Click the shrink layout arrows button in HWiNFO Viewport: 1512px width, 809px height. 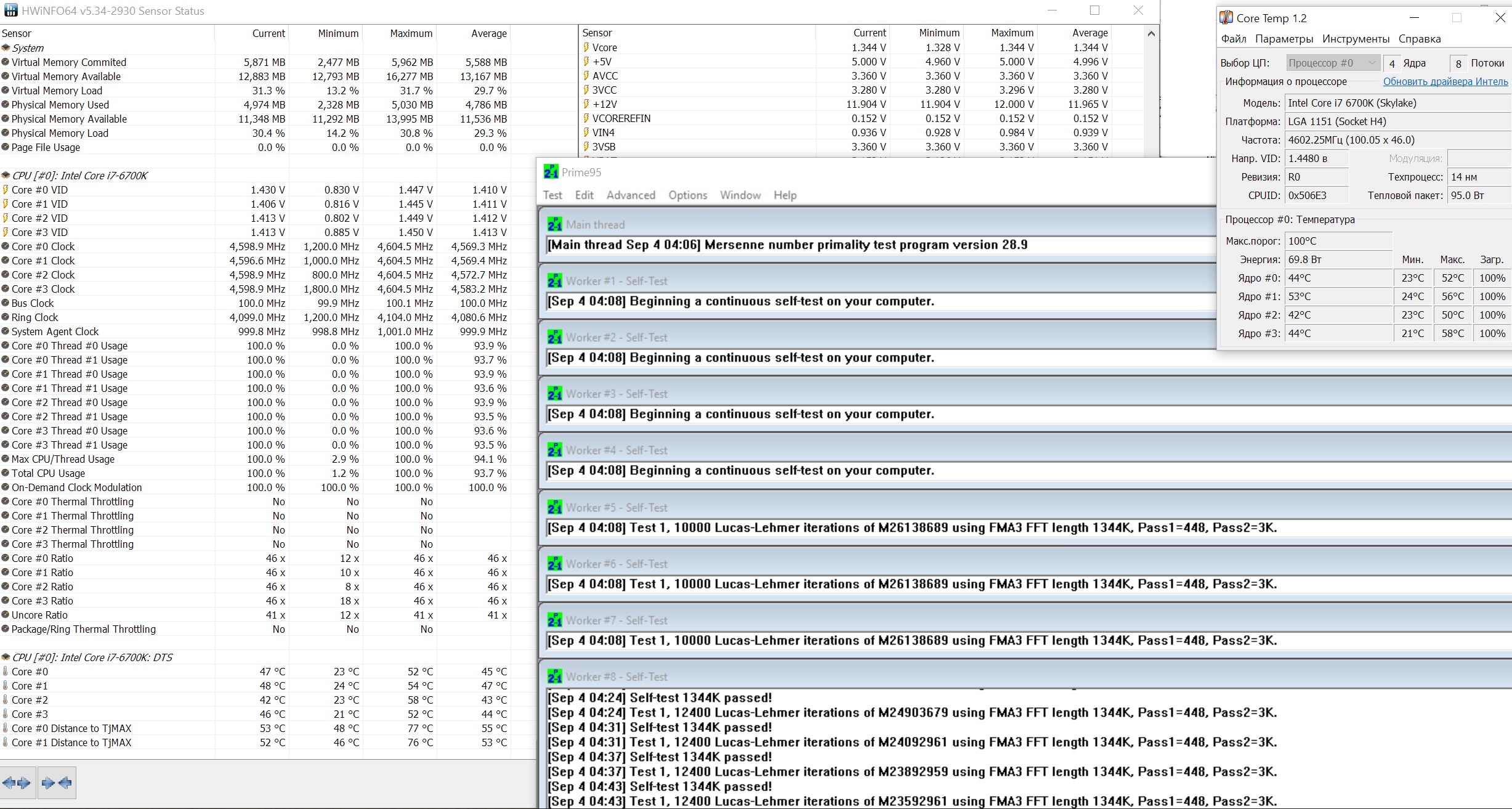[57, 783]
